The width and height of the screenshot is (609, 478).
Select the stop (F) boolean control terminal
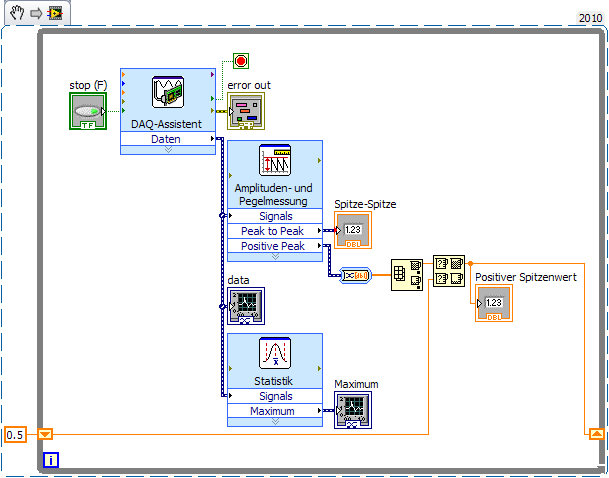pos(88,111)
